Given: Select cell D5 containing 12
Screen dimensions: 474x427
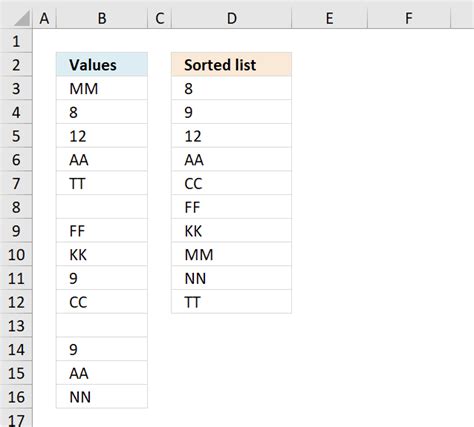Looking at the screenshot, I should tap(231, 136).
